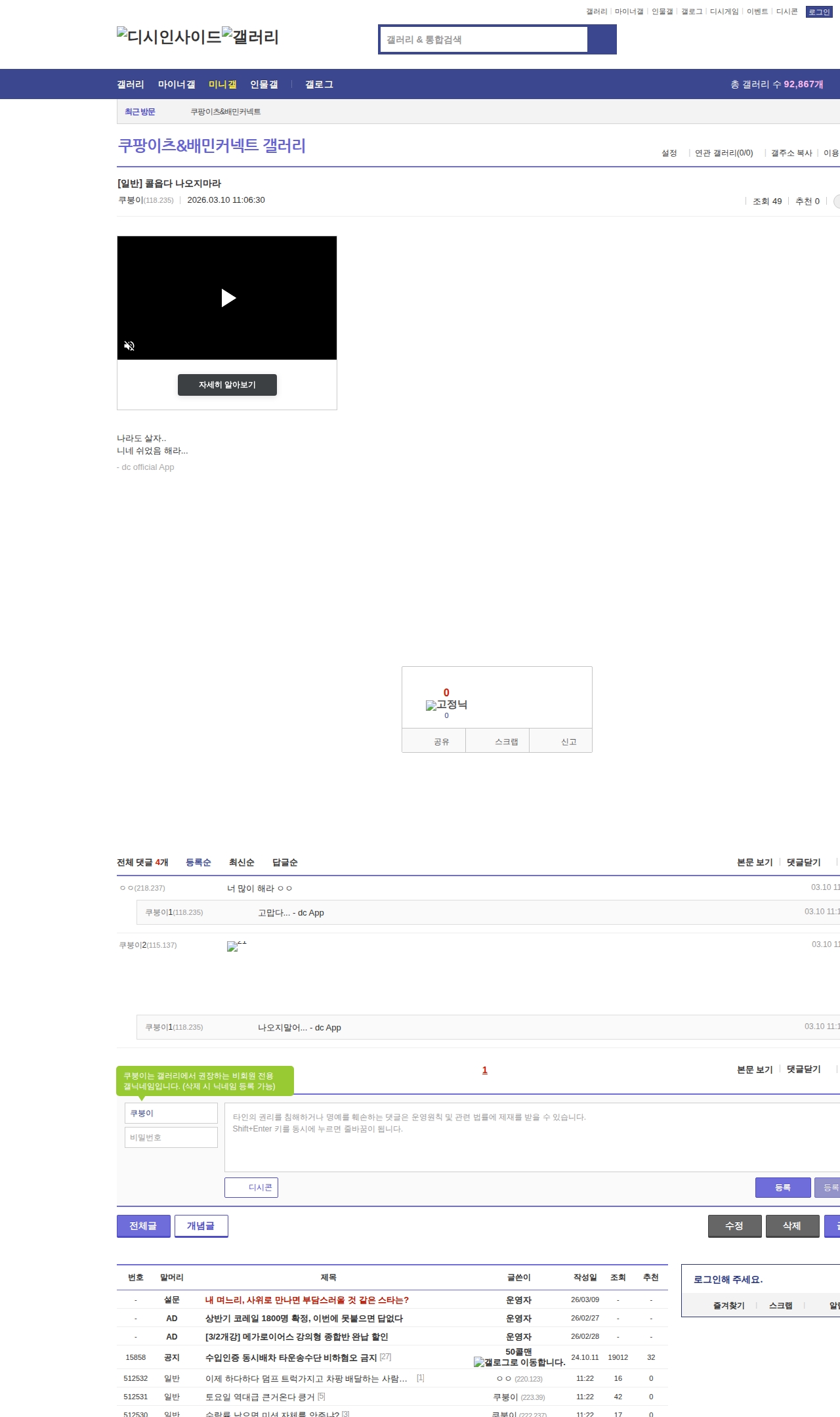Sort comments by 등록순

click(198, 862)
